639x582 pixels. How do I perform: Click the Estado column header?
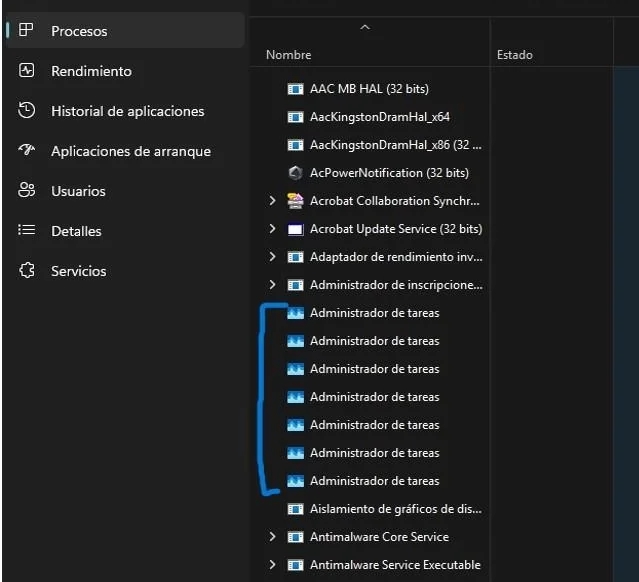click(514, 55)
